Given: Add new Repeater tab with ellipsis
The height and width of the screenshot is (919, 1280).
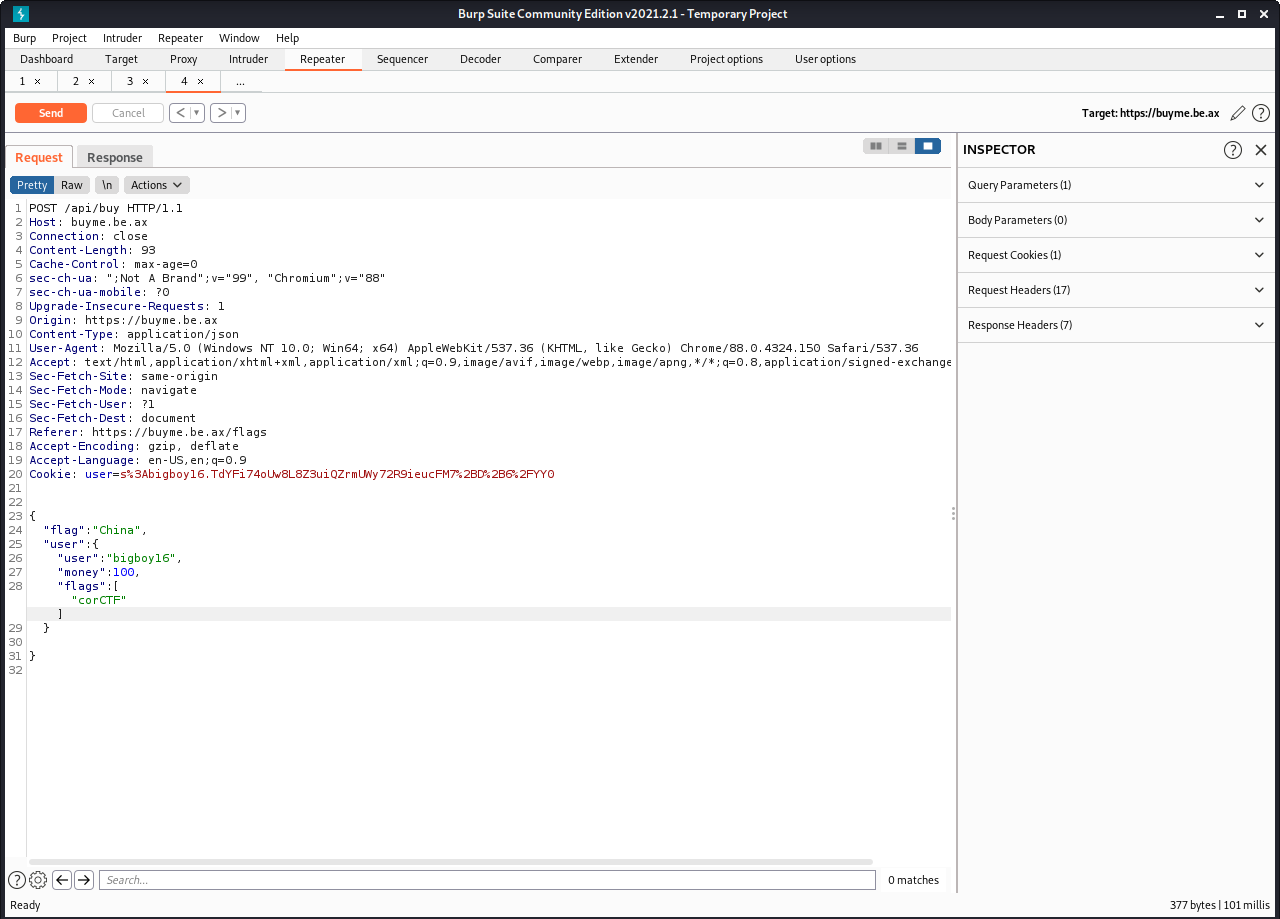Looking at the screenshot, I should 240,82.
